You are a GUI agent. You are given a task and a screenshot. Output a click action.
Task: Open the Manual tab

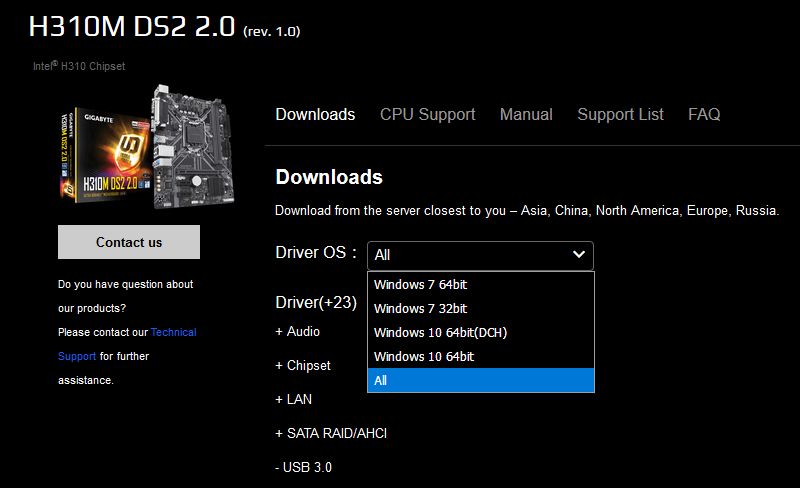click(526, 114)
